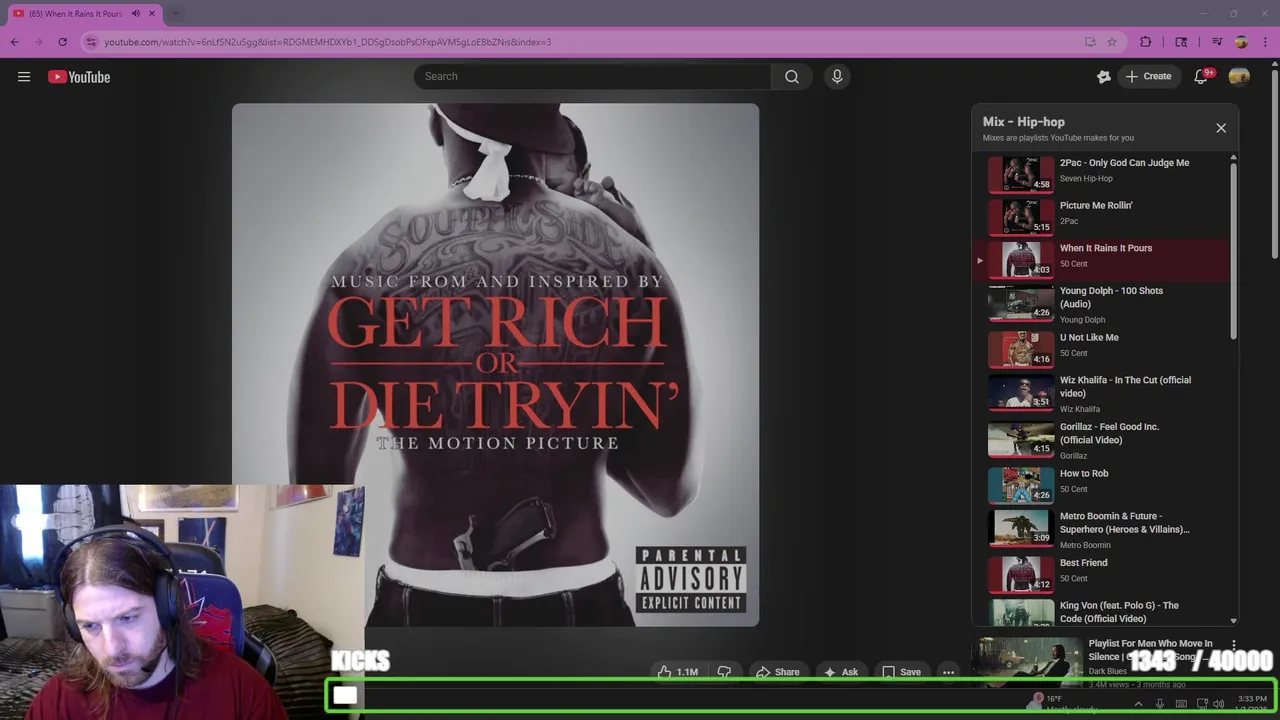This screenshot has height=720, width=1280.
Task: Click the Share button
Action: click(778, 672)
